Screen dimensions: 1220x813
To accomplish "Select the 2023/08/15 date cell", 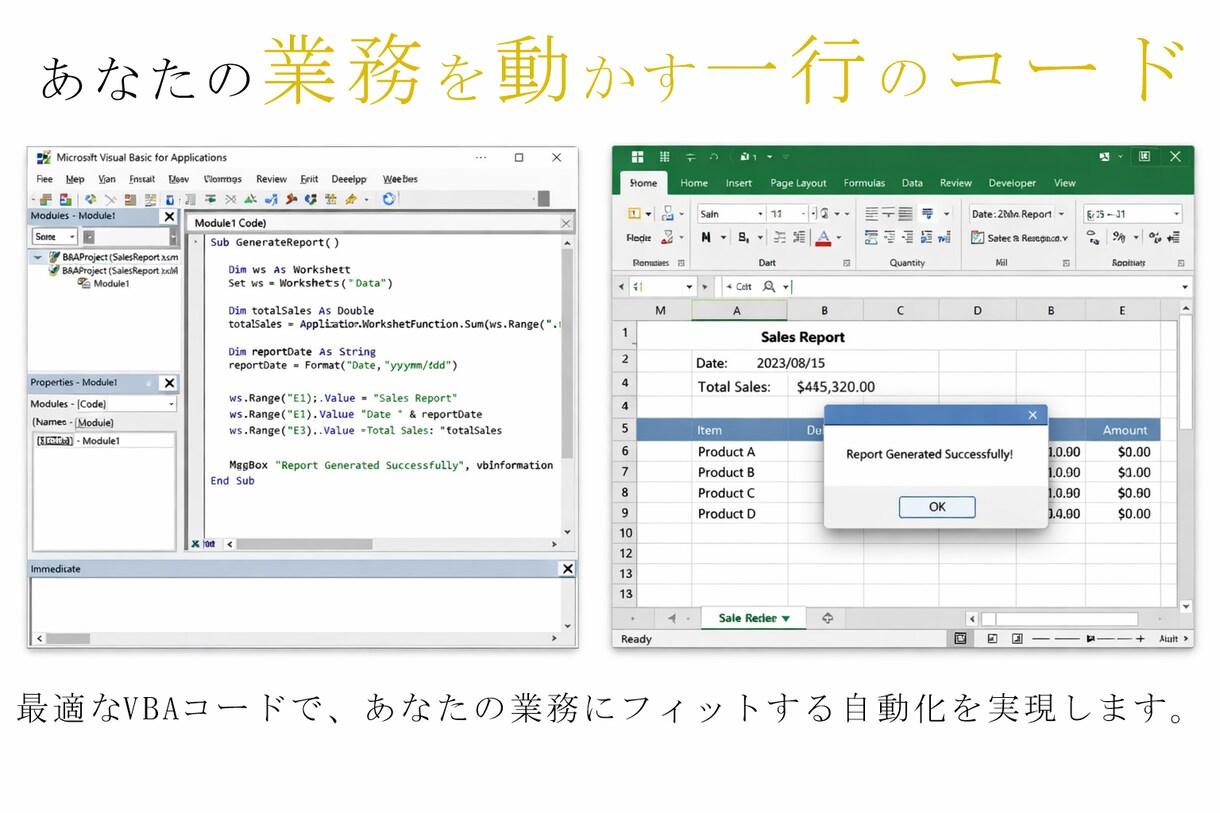I will 791,363.
